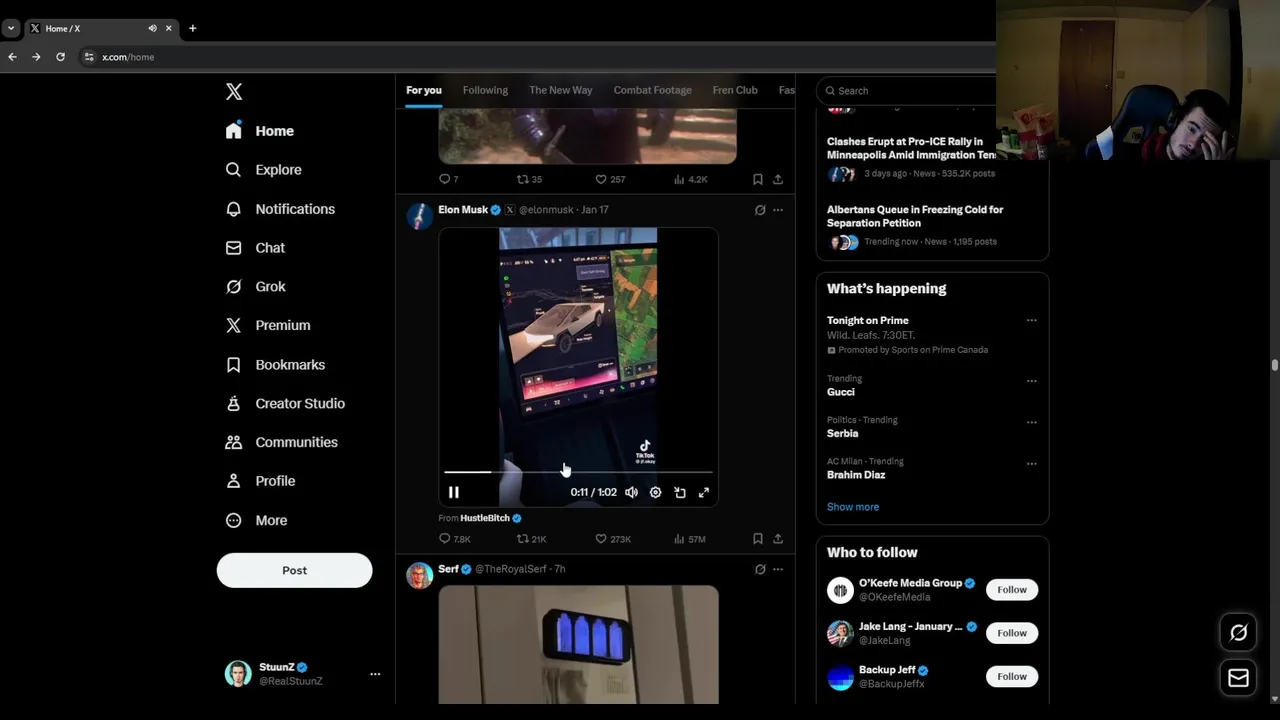The width and height of the screenshot is (1280, 720).
Task: Repost Elon Musk post
Action: pos(531,539)
